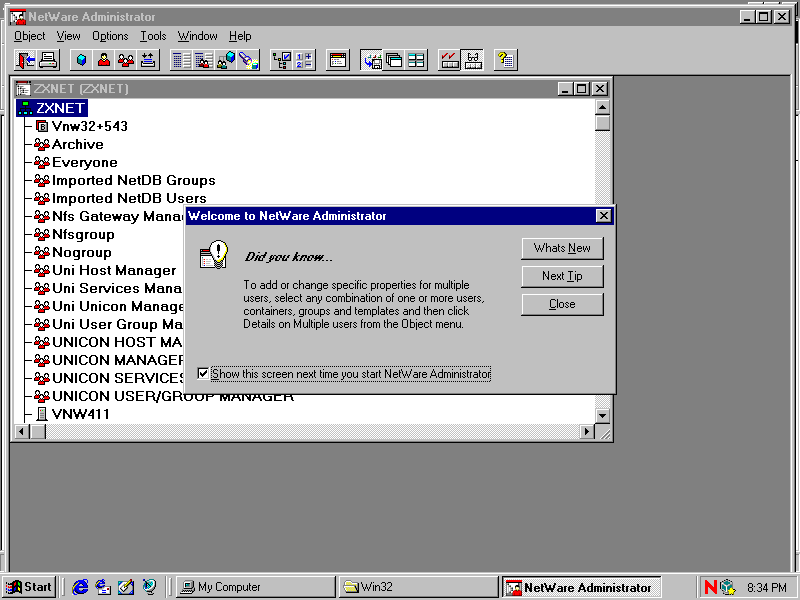Click the red checkmarks toolbar icon

pos(449,60)
